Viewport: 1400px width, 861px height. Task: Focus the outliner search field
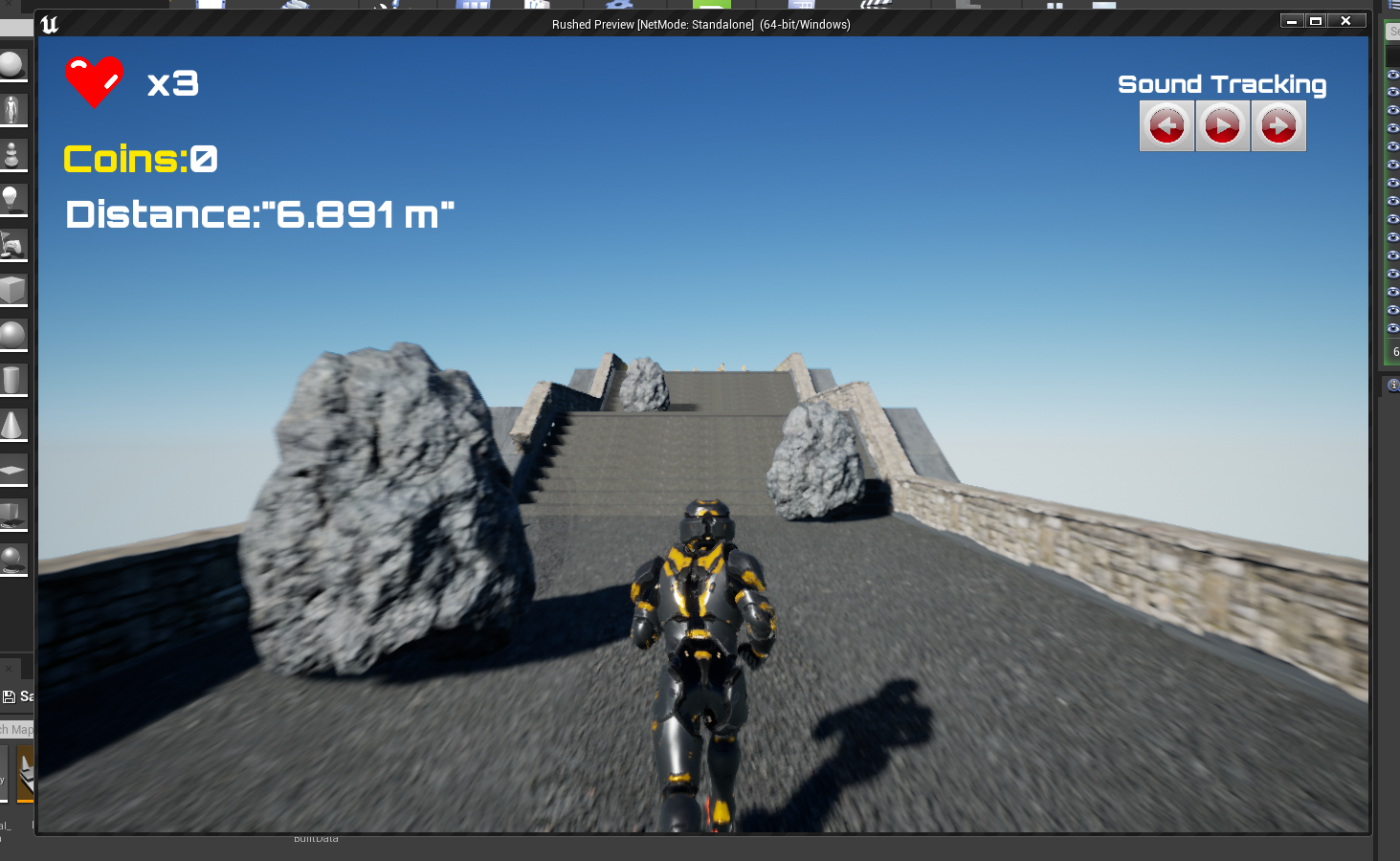point(1393,32)
